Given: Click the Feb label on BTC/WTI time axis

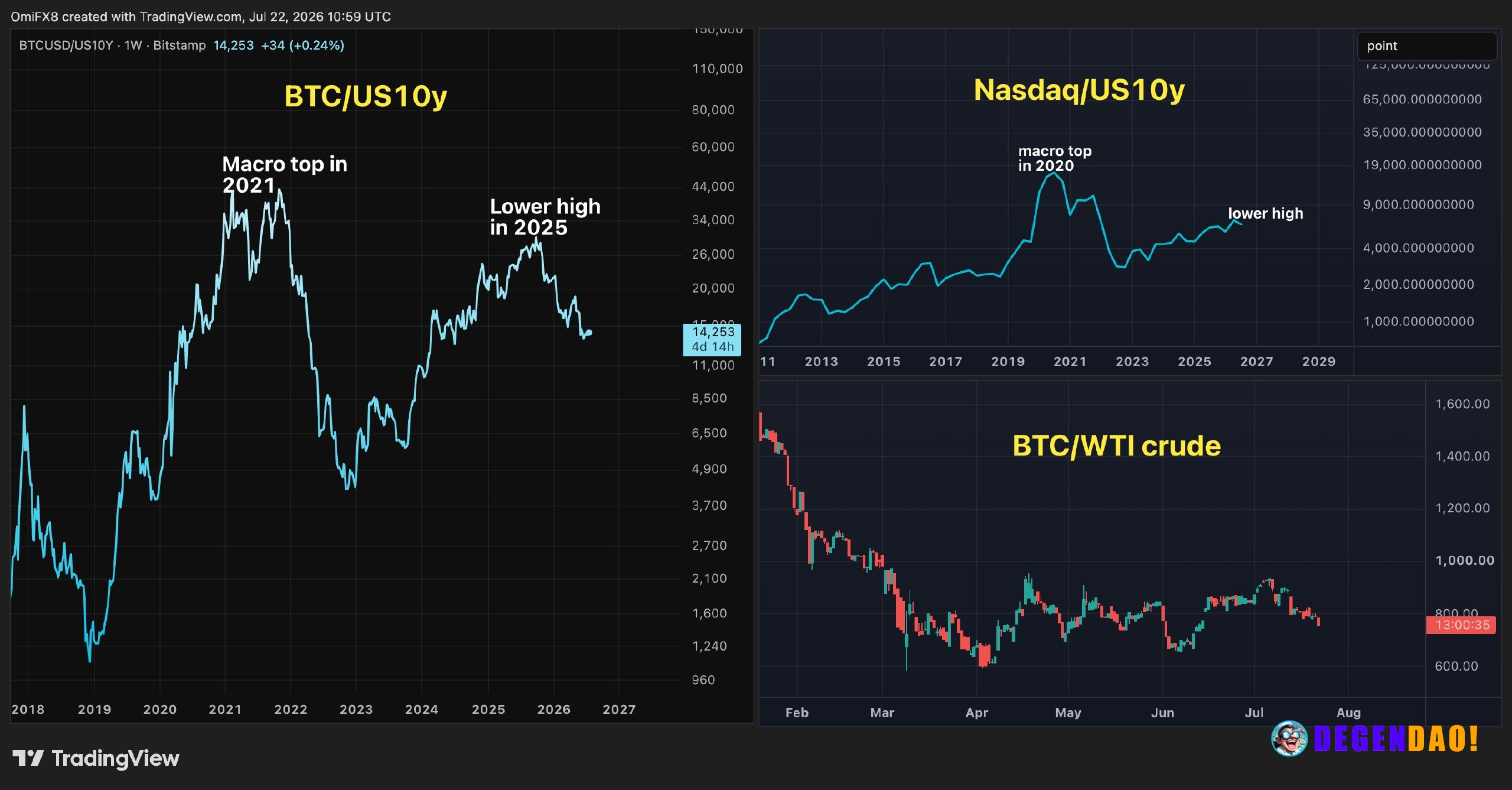Looking at the screenshot, I should (797, 713).
